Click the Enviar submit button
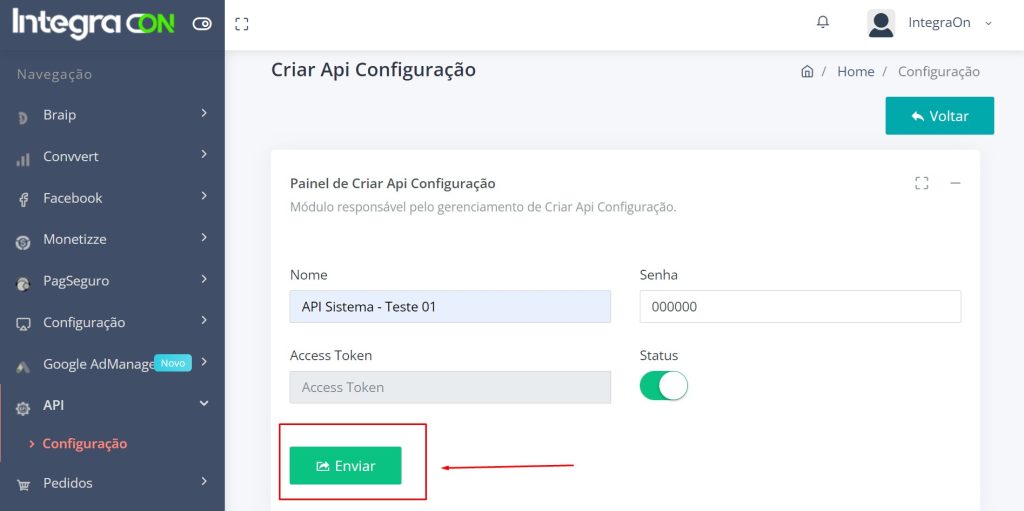Screen dimensions: 1024x511 (x=345, y=466)
